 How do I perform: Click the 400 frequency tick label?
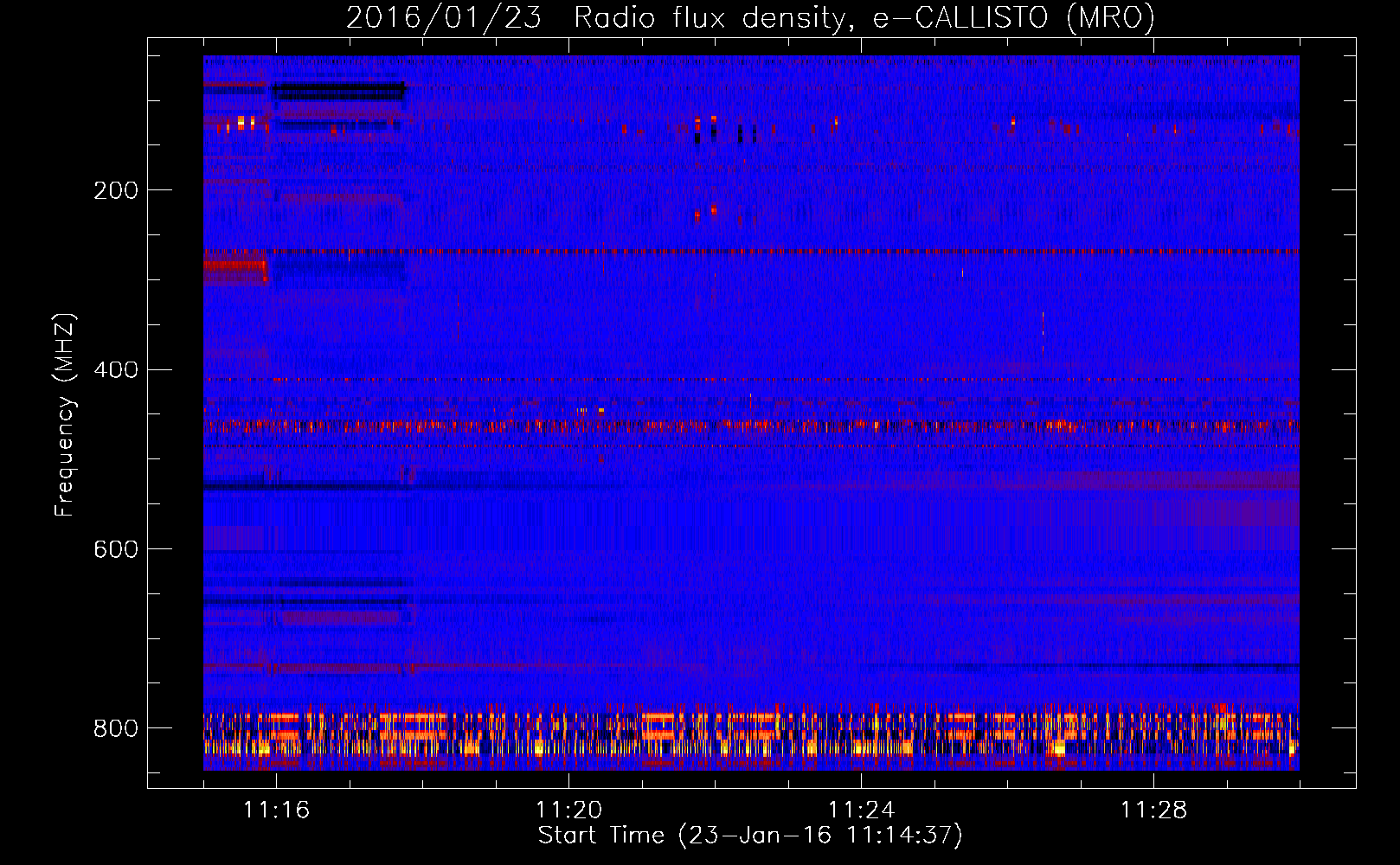coord(116,370)
